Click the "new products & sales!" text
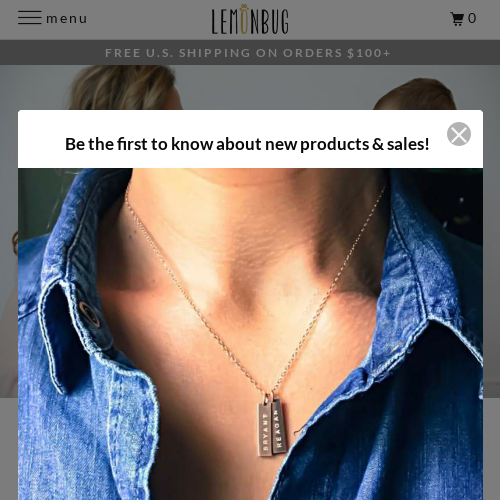 click(347, 144)
